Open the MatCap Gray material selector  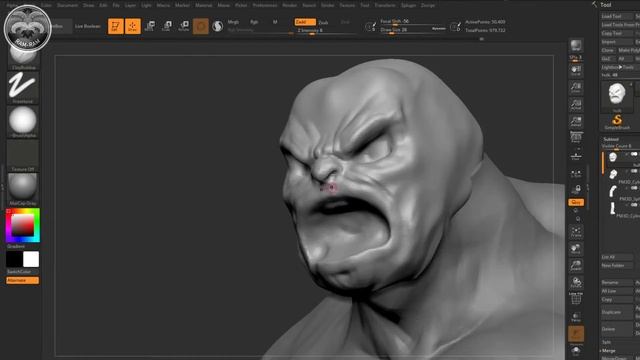(22, 189)
